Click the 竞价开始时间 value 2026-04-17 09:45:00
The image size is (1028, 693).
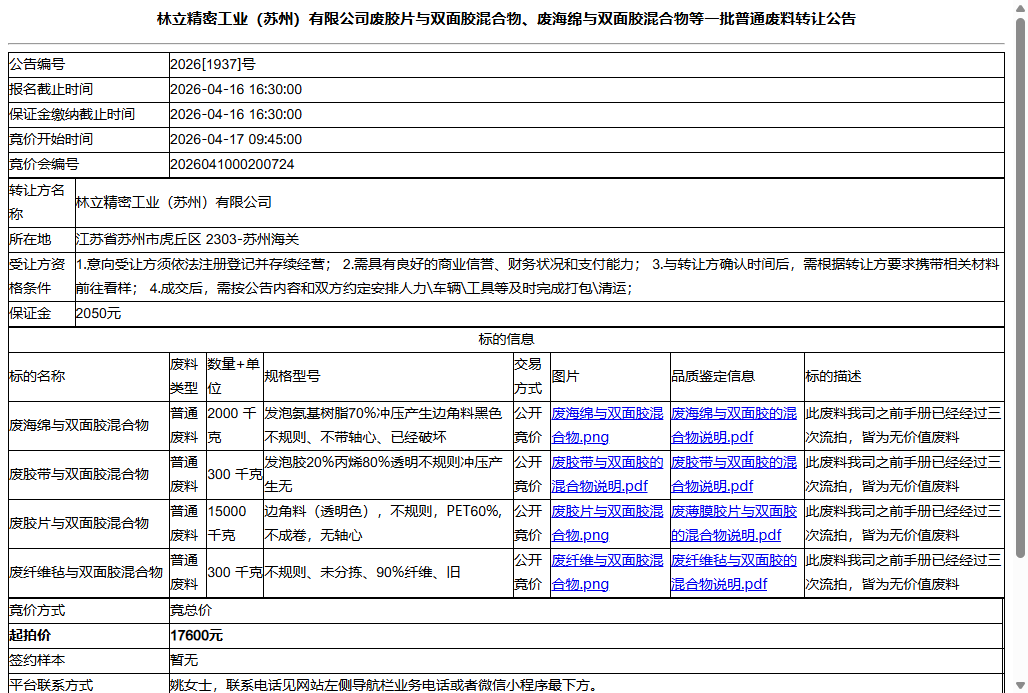pos(236,140)
